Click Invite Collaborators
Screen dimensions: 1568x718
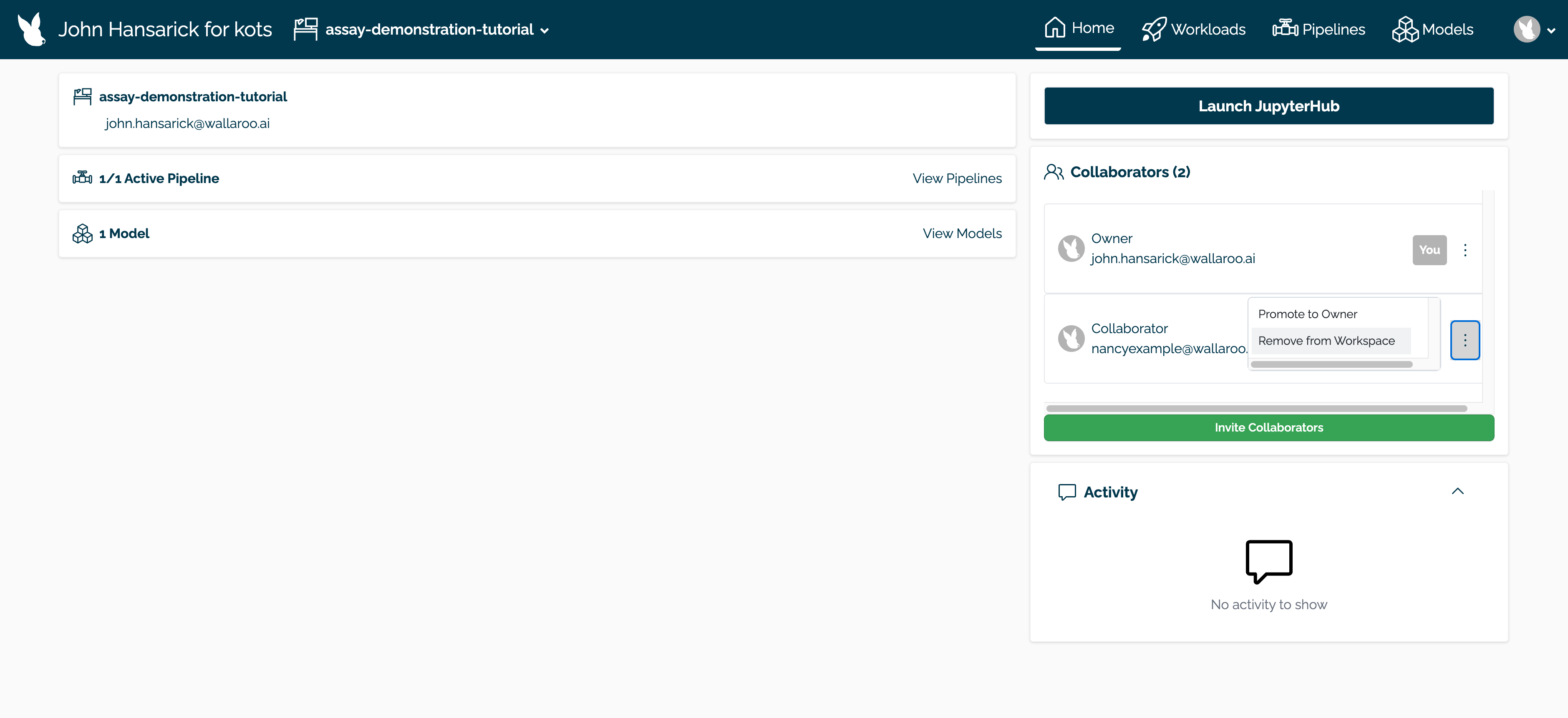coord(1268,427)
